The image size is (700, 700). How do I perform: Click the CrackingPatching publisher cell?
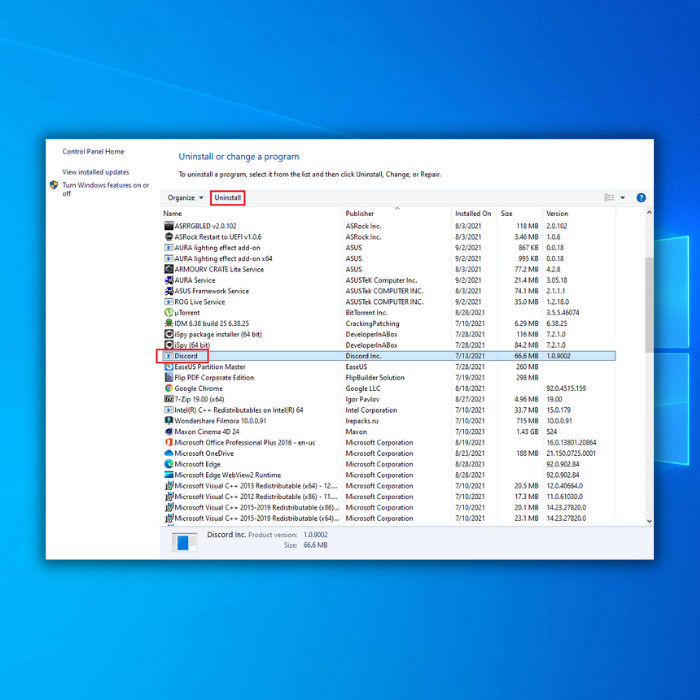point(372,323)
